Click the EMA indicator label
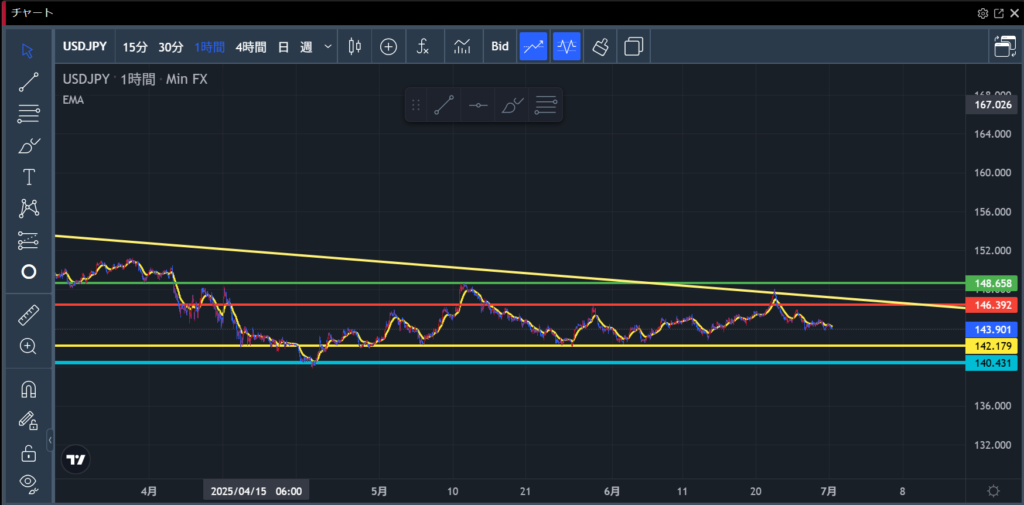This screenshot has height=505, width=1024. tap(73, 100)
